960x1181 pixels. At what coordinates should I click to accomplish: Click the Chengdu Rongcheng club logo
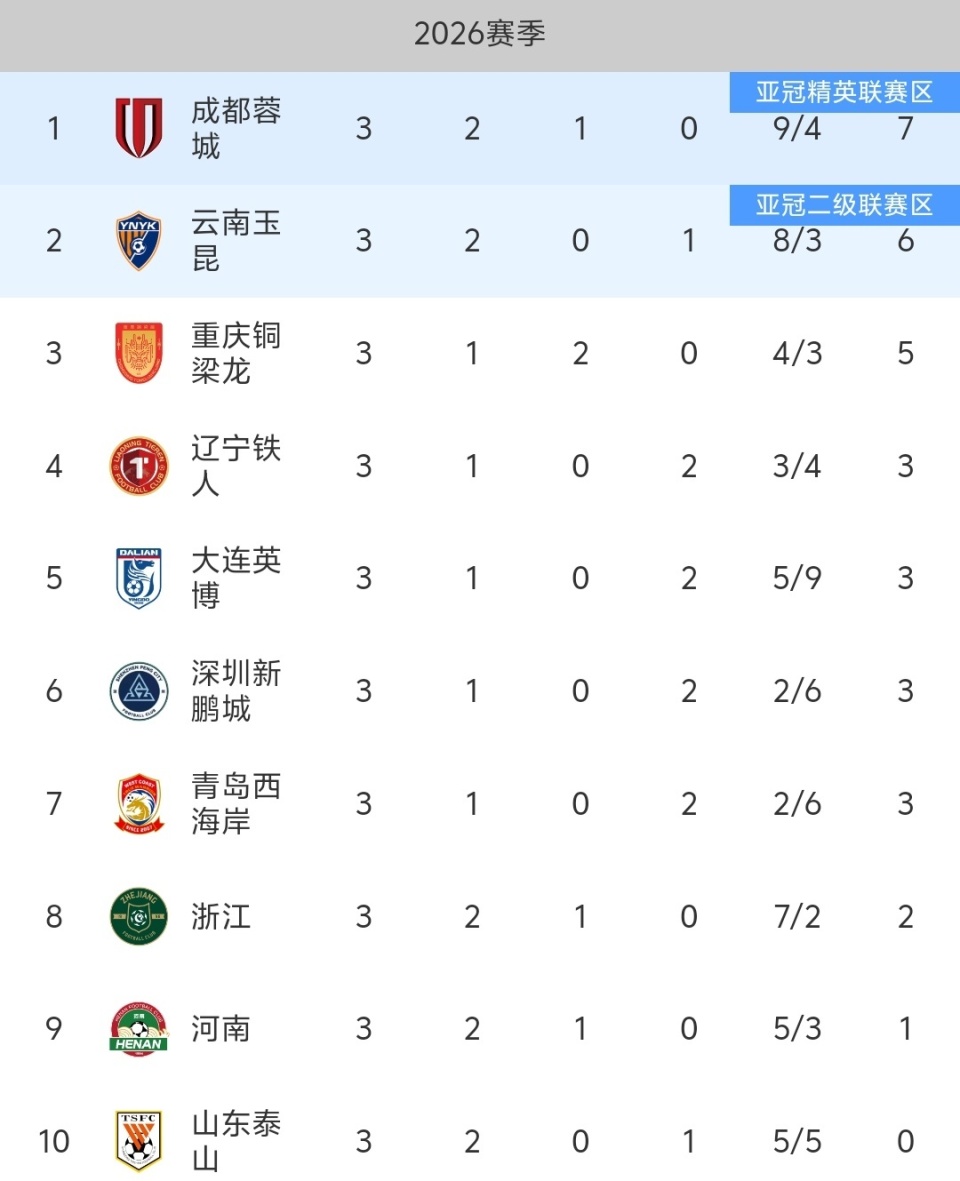click(138, 128)
